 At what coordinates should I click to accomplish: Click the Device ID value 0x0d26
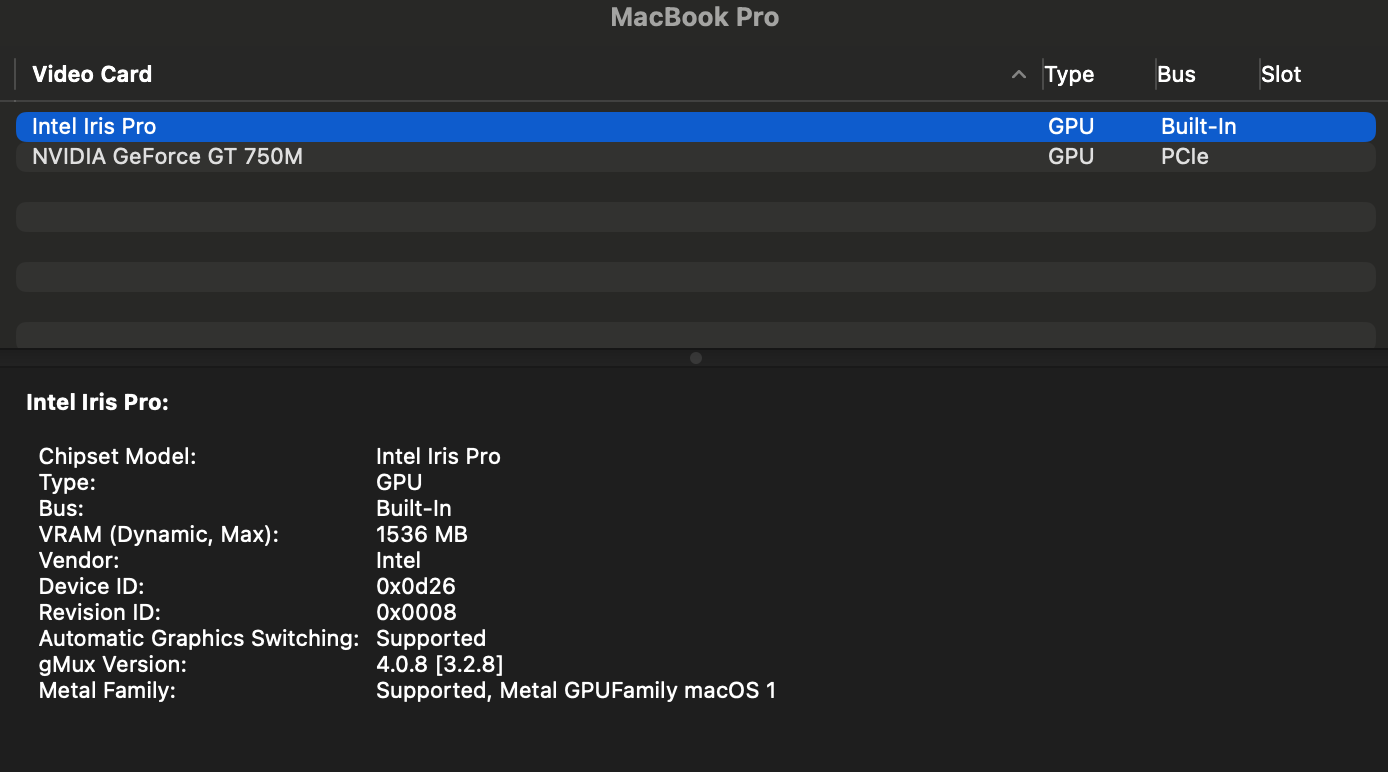415,587
